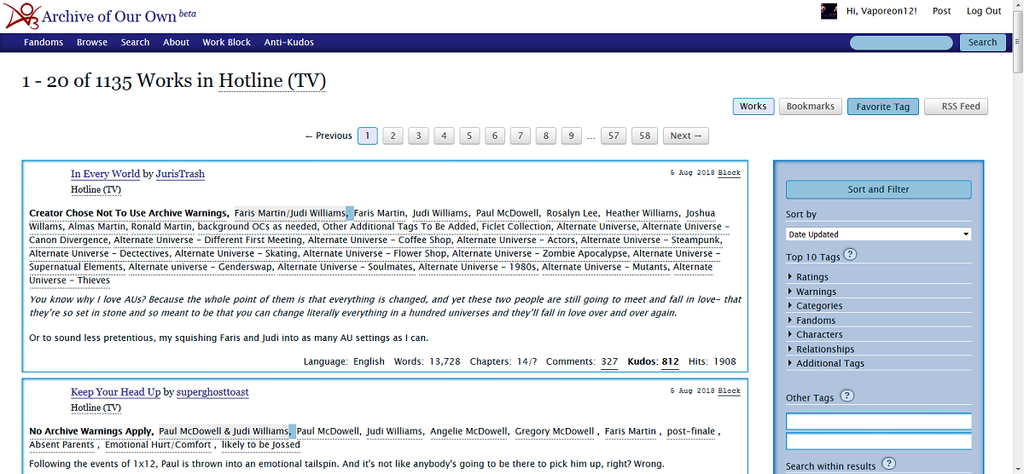The width and height of the screenshot is (1024, 474).
Task: Select the Works button
Action: [753, 106]
